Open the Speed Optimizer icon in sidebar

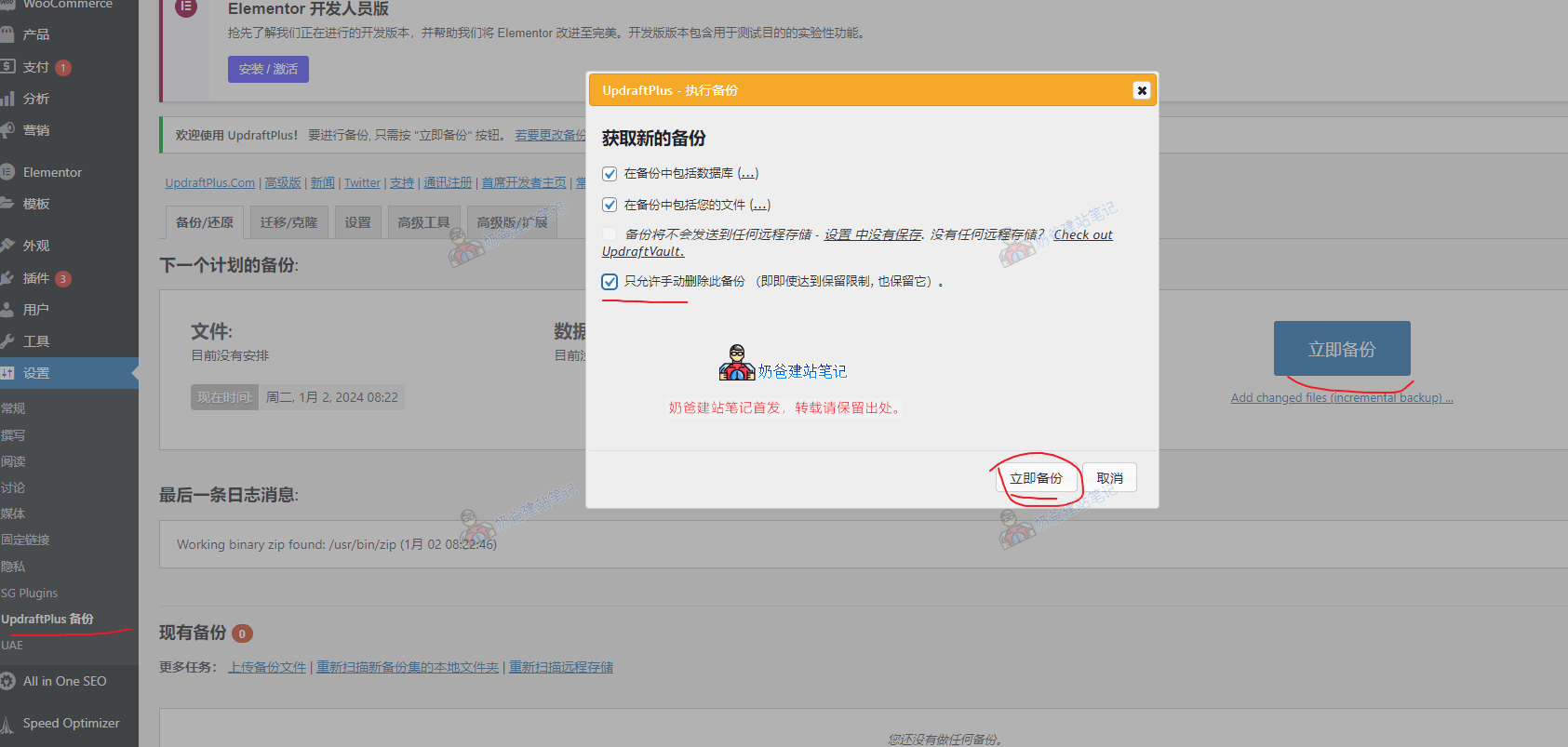coord(7,724)
